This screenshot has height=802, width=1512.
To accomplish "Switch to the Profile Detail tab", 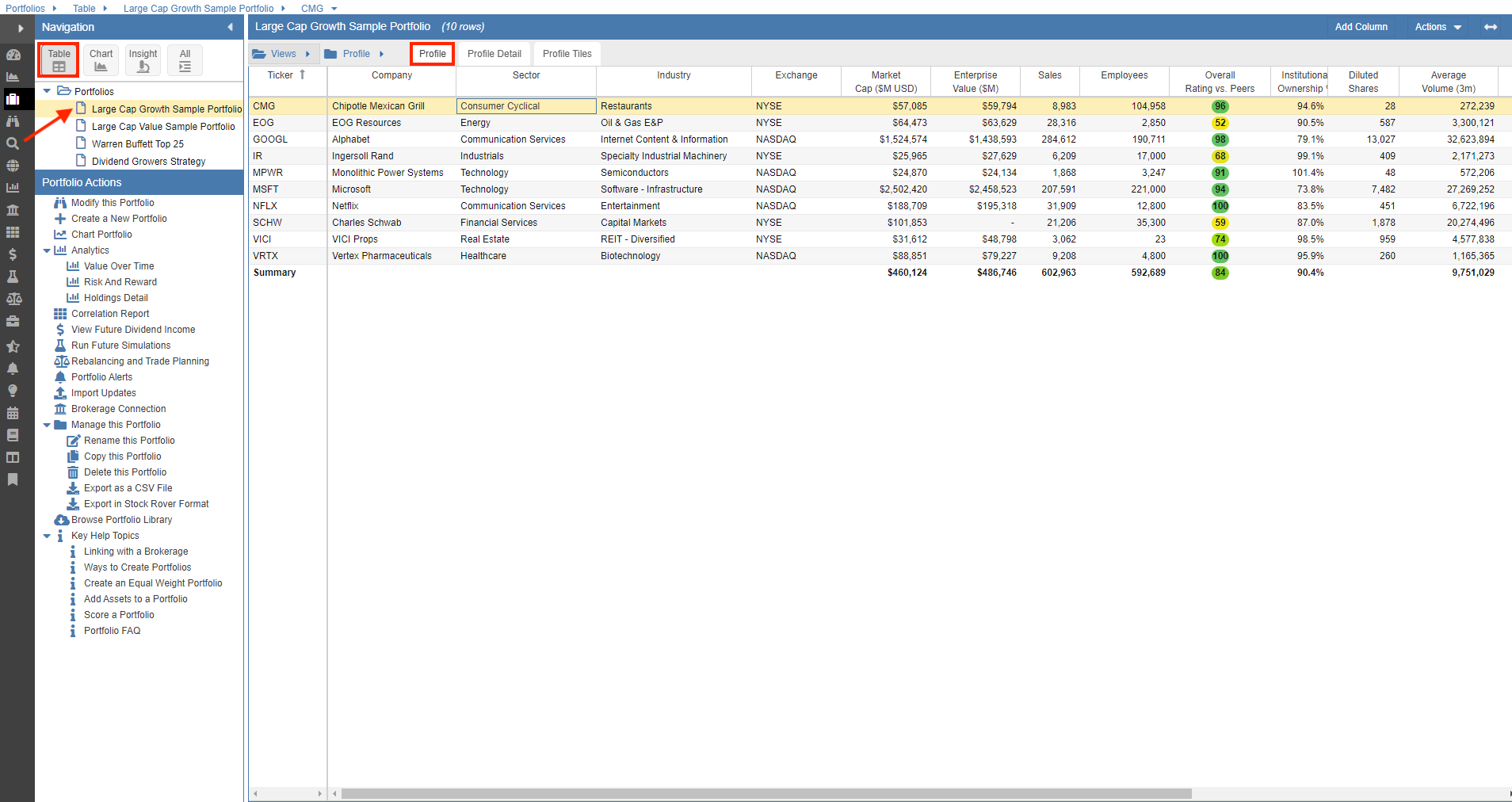I will pos(494,54).
